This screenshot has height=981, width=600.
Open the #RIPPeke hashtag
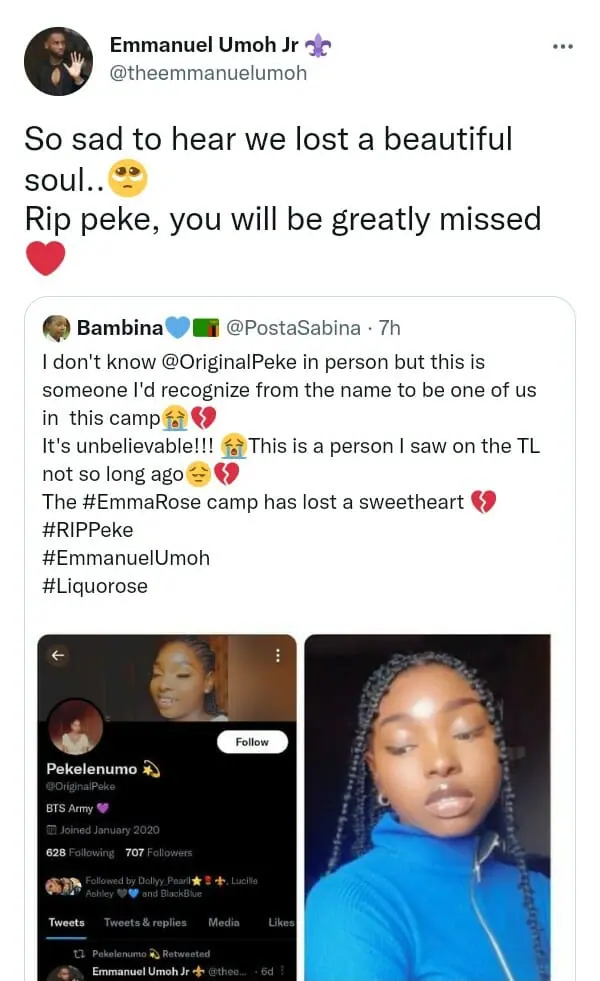coord(88,530)
